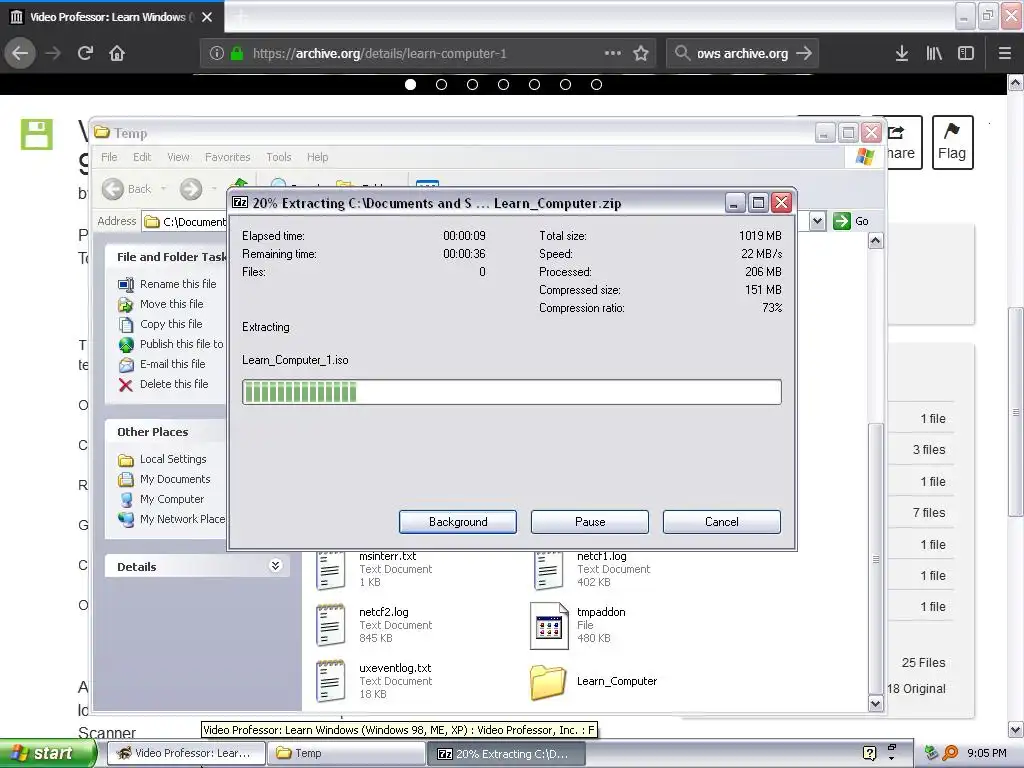
Task: Select sixth carousel dot indicator
Action: [x=566, y=84]
